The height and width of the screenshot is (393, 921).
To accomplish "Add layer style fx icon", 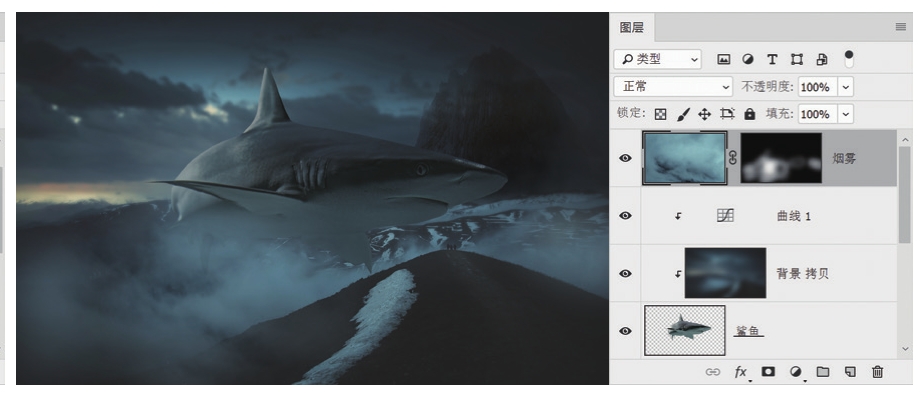I will pyautogui.click(x=741, y=372).
